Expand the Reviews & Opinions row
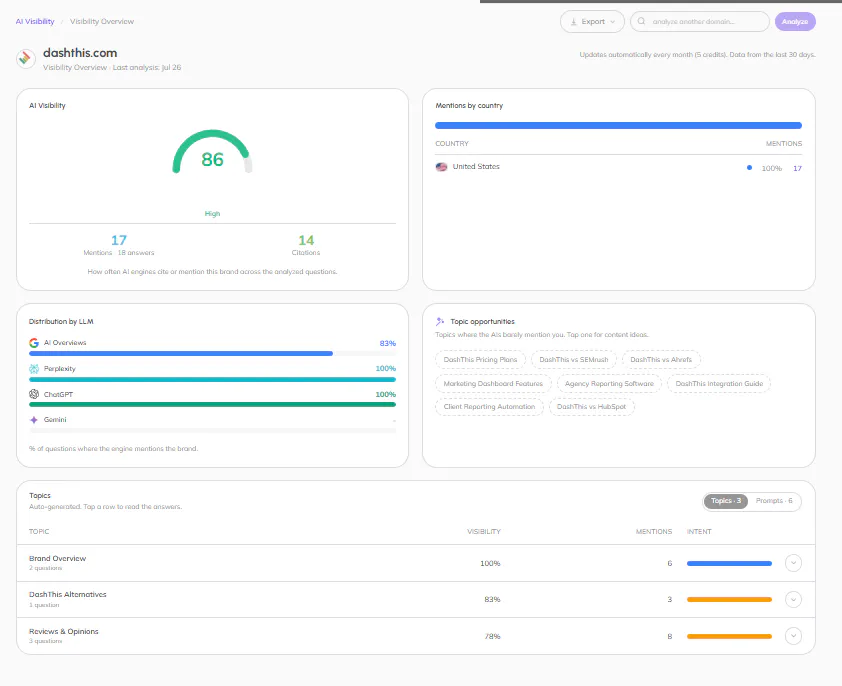Viewport: 842px width, 686px height. coord(793,636)
